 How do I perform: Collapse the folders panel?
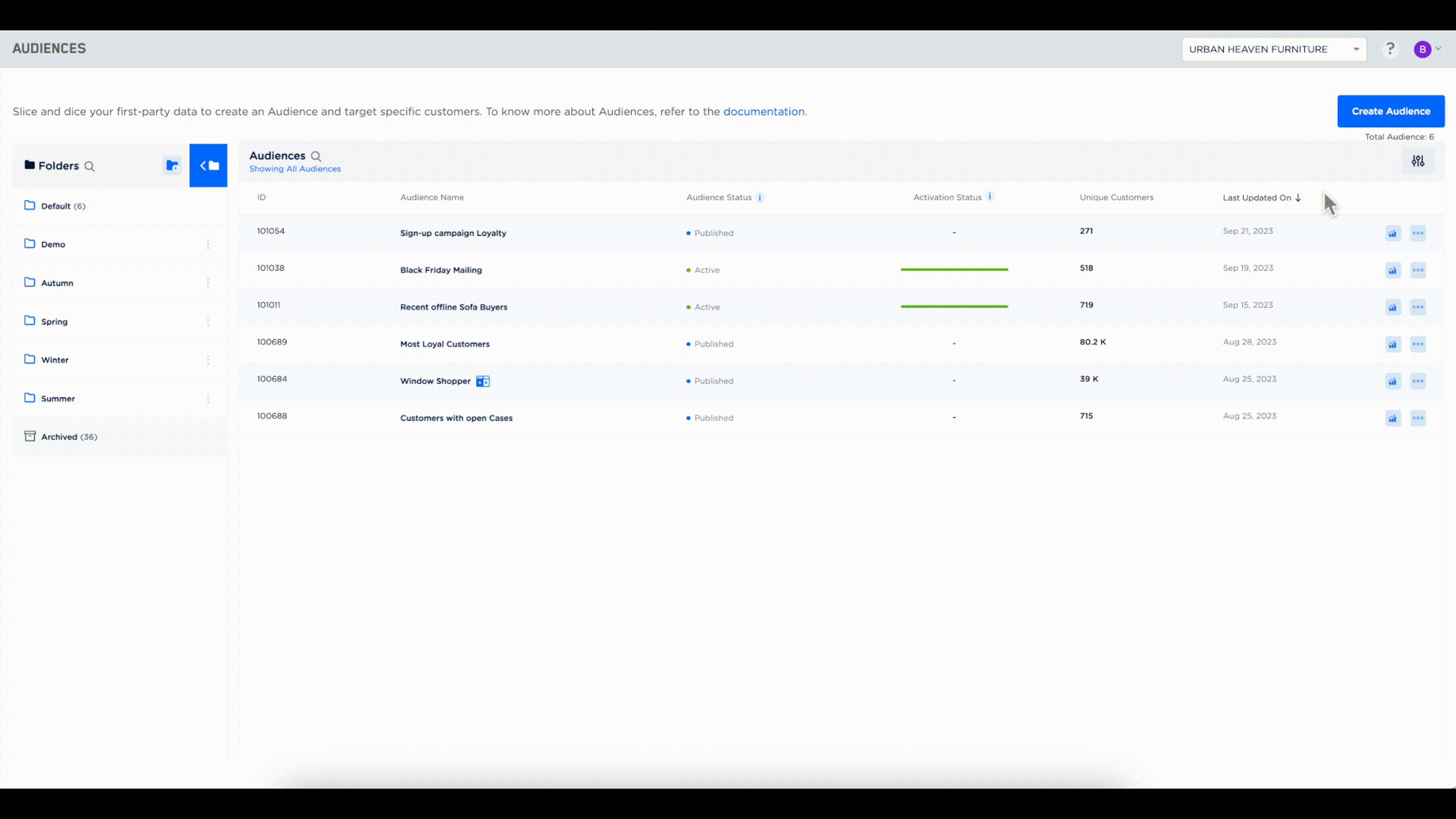(208, 166)
